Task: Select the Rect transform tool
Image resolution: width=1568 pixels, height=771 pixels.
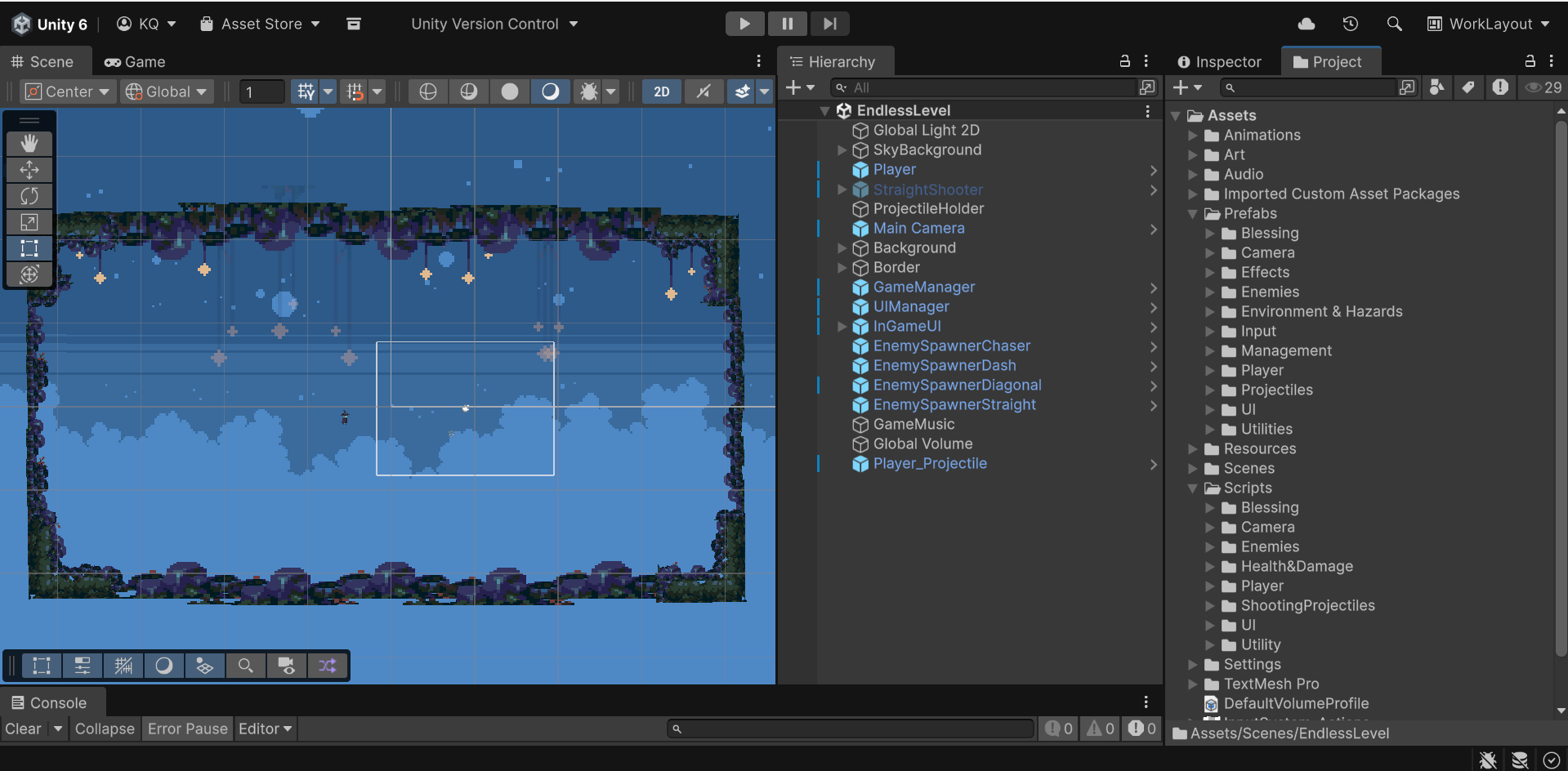Action: [29, 248]
